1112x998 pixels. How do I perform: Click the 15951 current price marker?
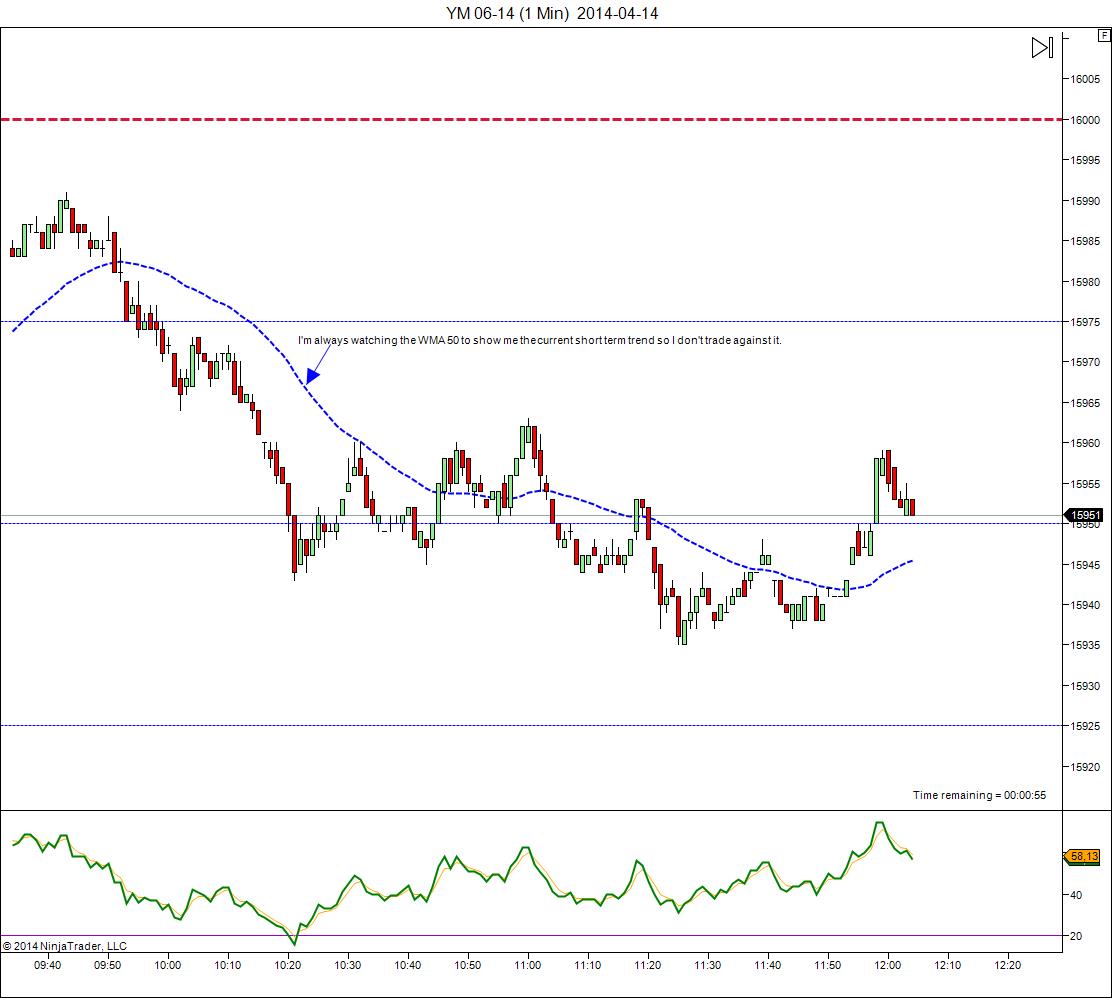[1085, 516]
